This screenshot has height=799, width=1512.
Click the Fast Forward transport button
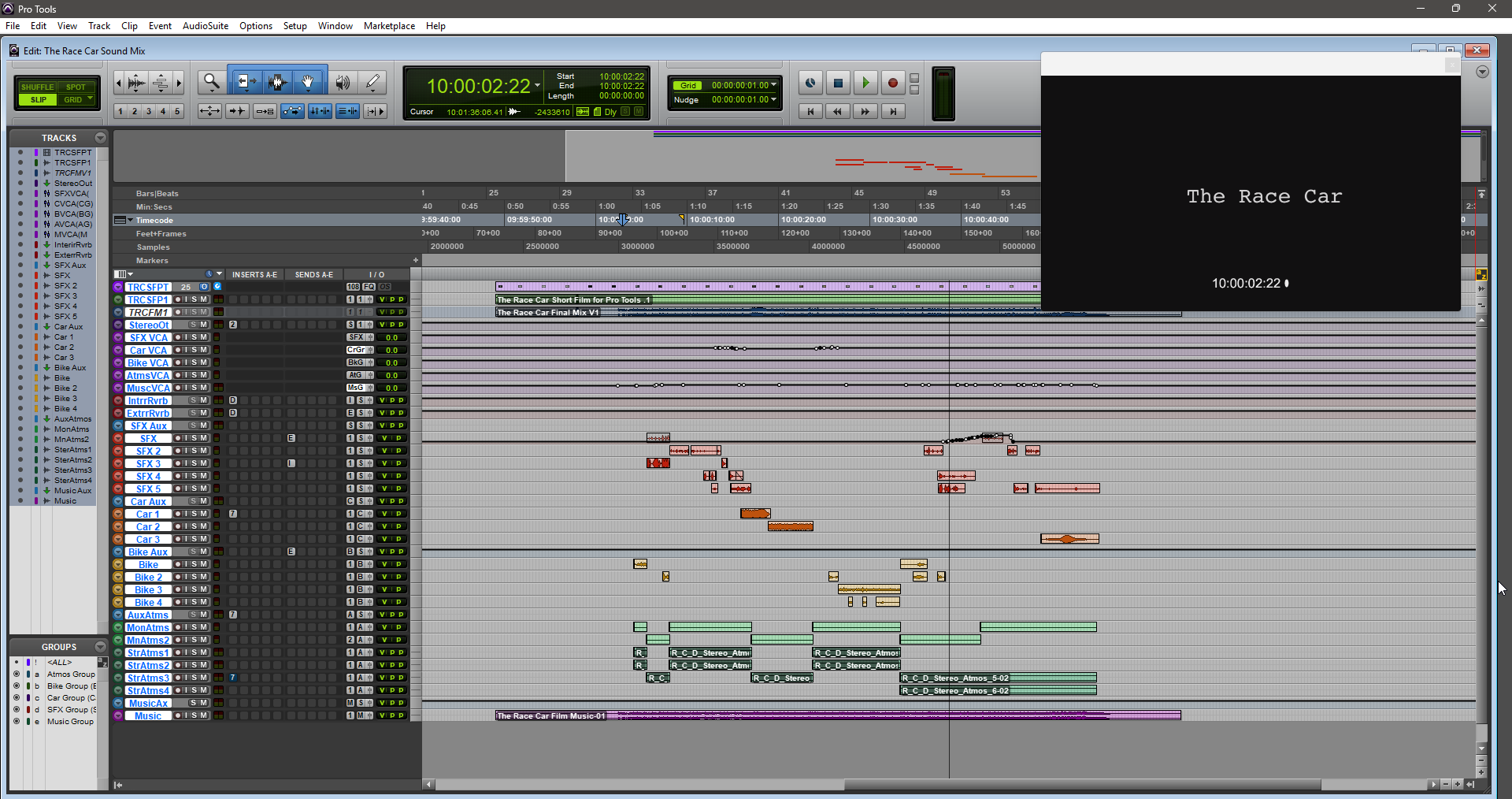click(x=865, y=112)
